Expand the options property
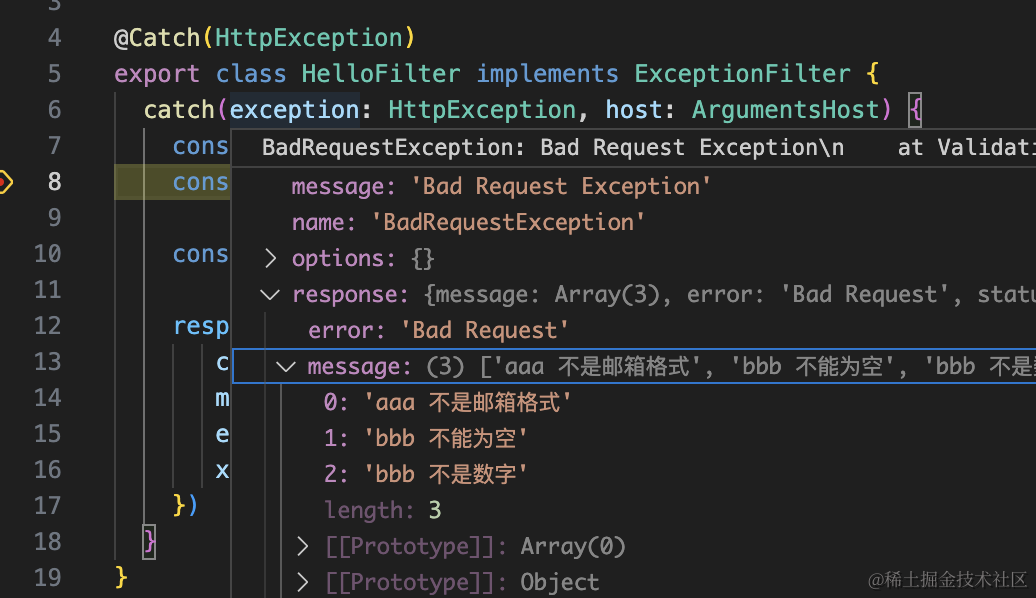The width and height of the screenshot is (1036, 598). (x=270, y=258)
